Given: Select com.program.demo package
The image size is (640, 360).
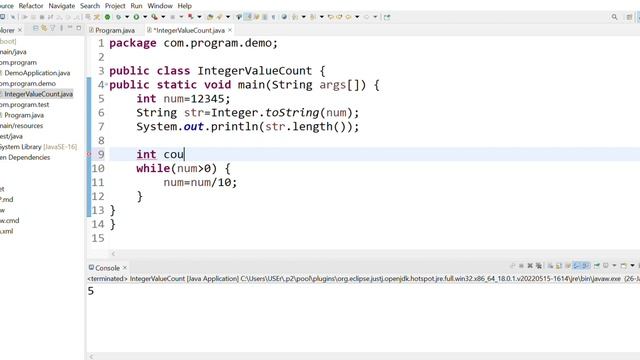Looking at the screenshot, I should coord(28,83).
